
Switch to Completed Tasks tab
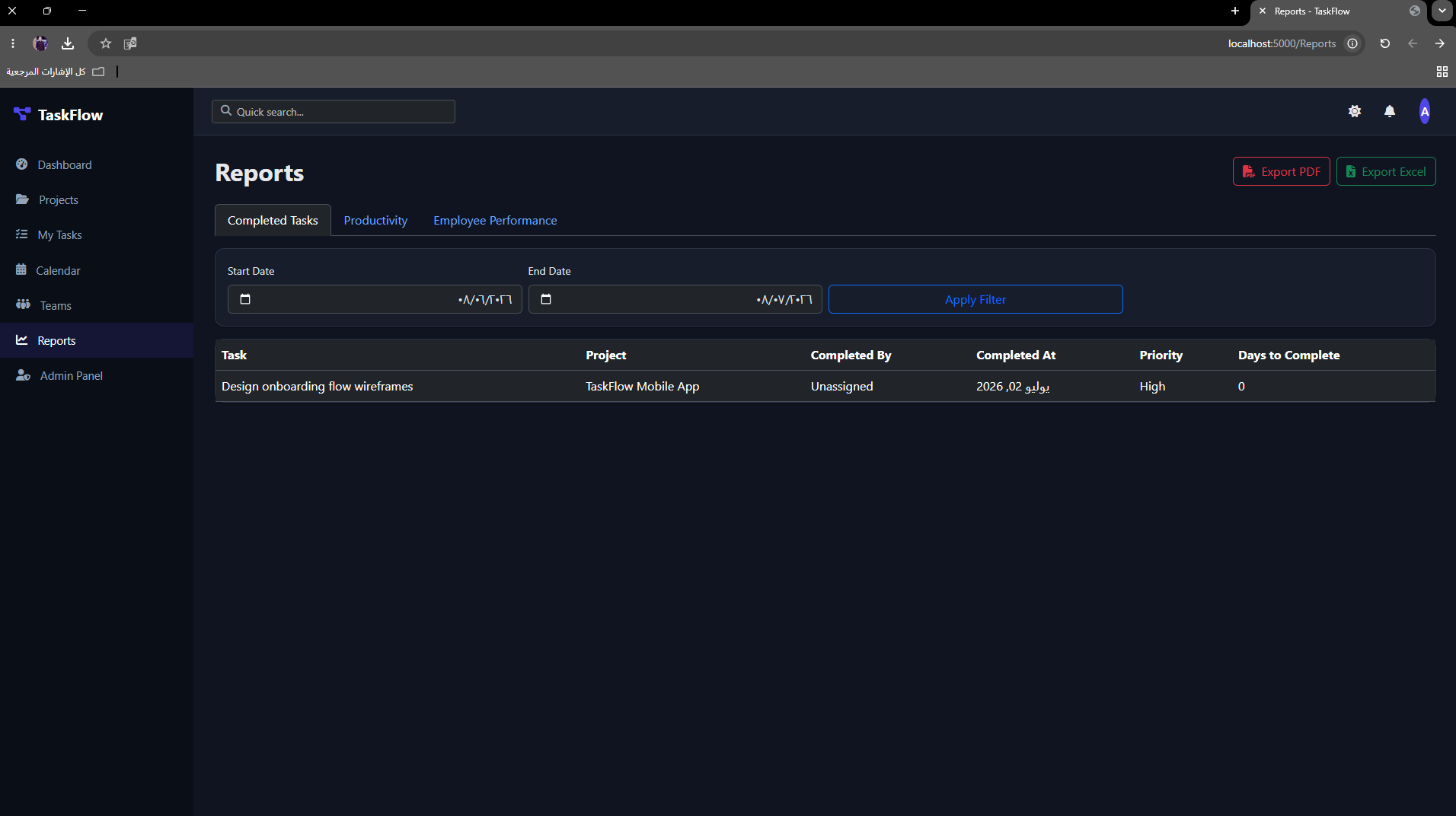[273, 220]
